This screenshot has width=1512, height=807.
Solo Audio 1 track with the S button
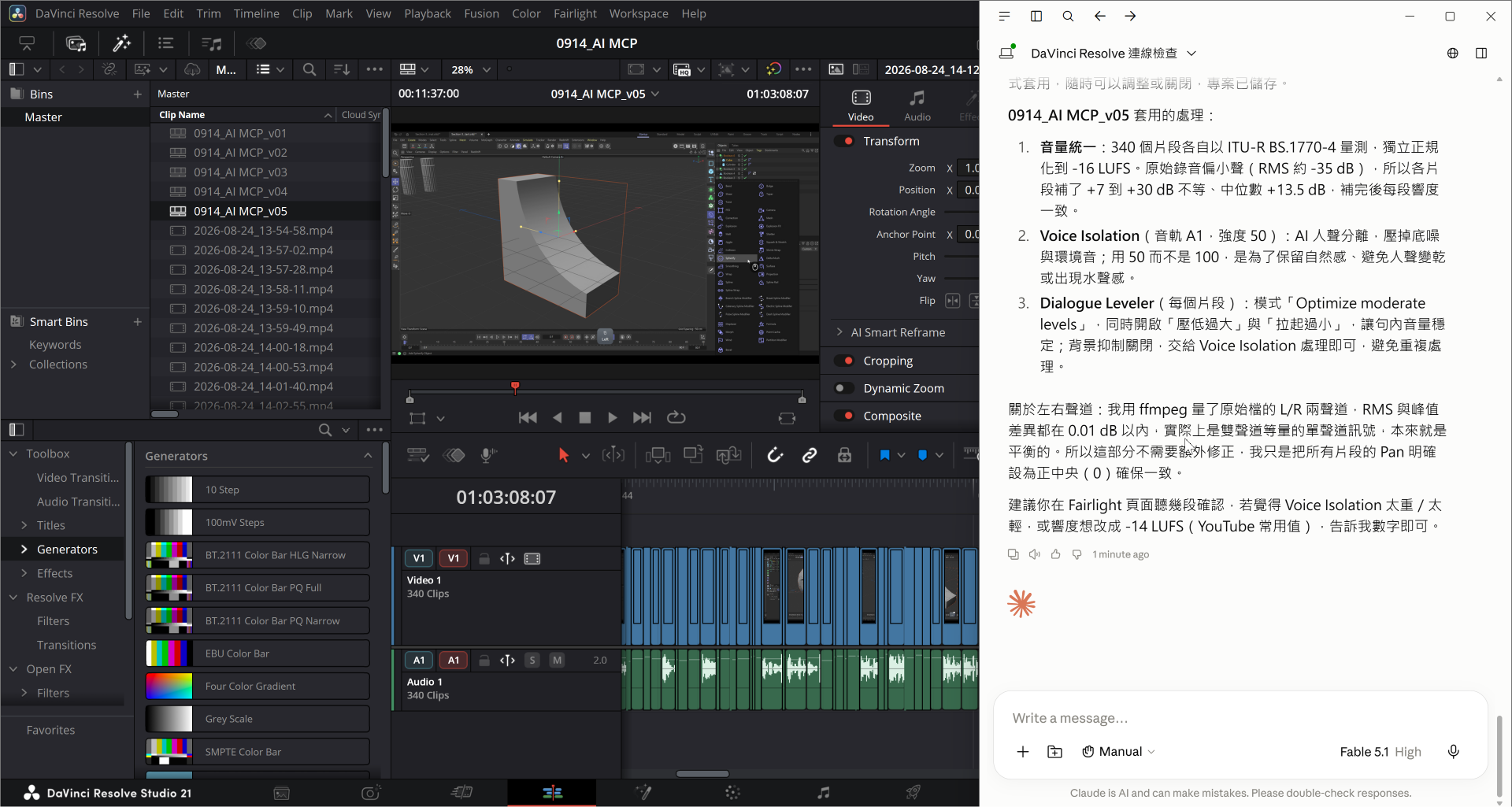click(x=533, y=660)
